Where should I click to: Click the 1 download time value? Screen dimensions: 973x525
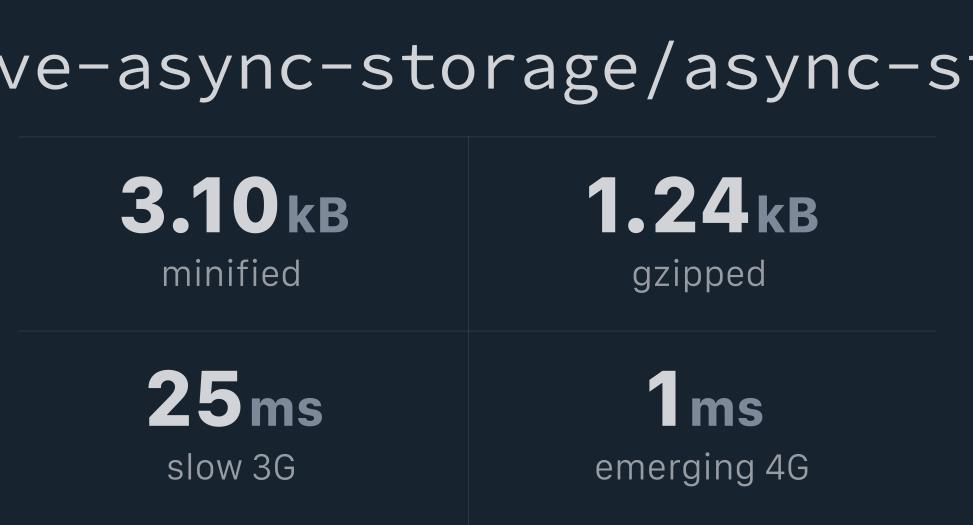(x=664, y=399)
